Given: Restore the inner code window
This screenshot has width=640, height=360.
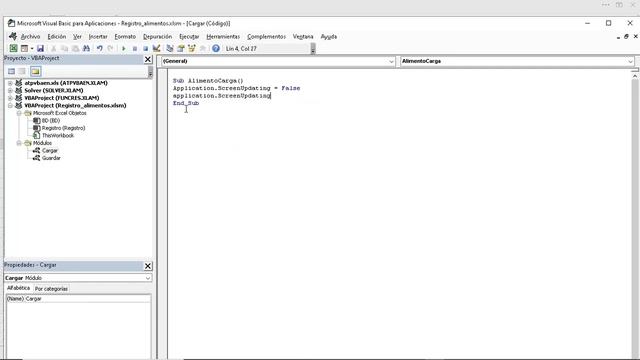Looking at the screenshot, I should 627,37.
